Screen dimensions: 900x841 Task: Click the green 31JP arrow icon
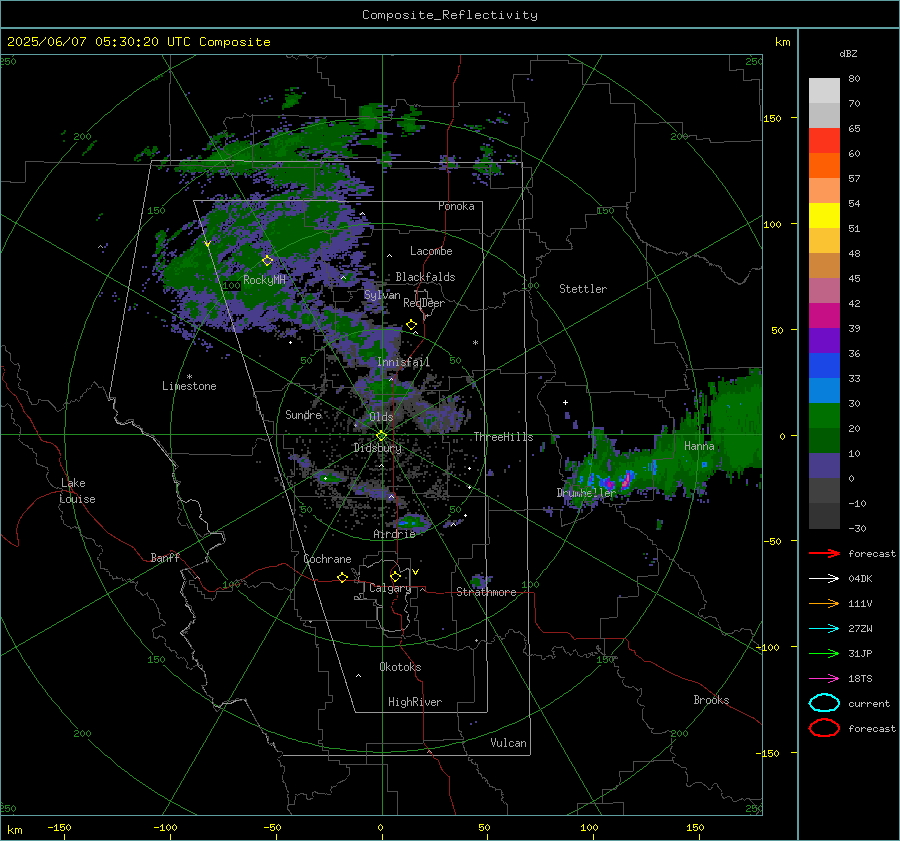824,653
